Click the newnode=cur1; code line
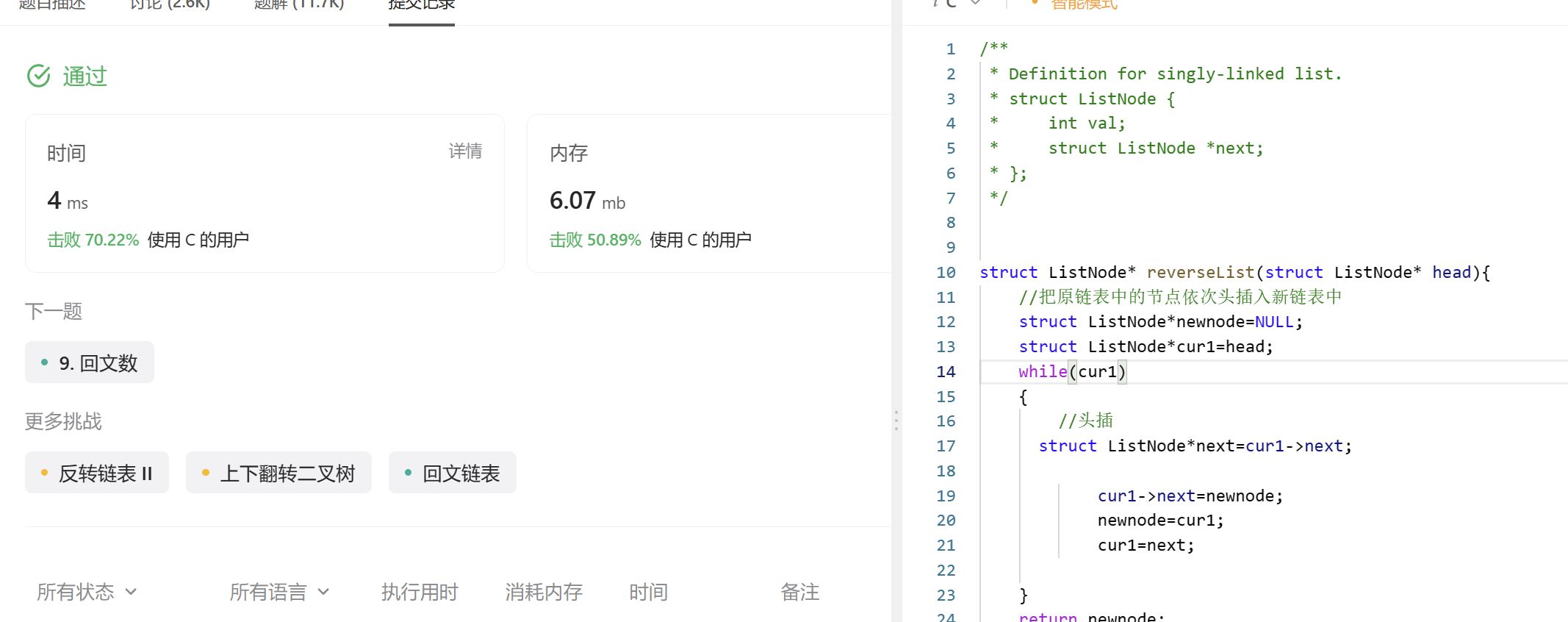1568x622 pixels. pyautogui.click(x=1161, y=521)
